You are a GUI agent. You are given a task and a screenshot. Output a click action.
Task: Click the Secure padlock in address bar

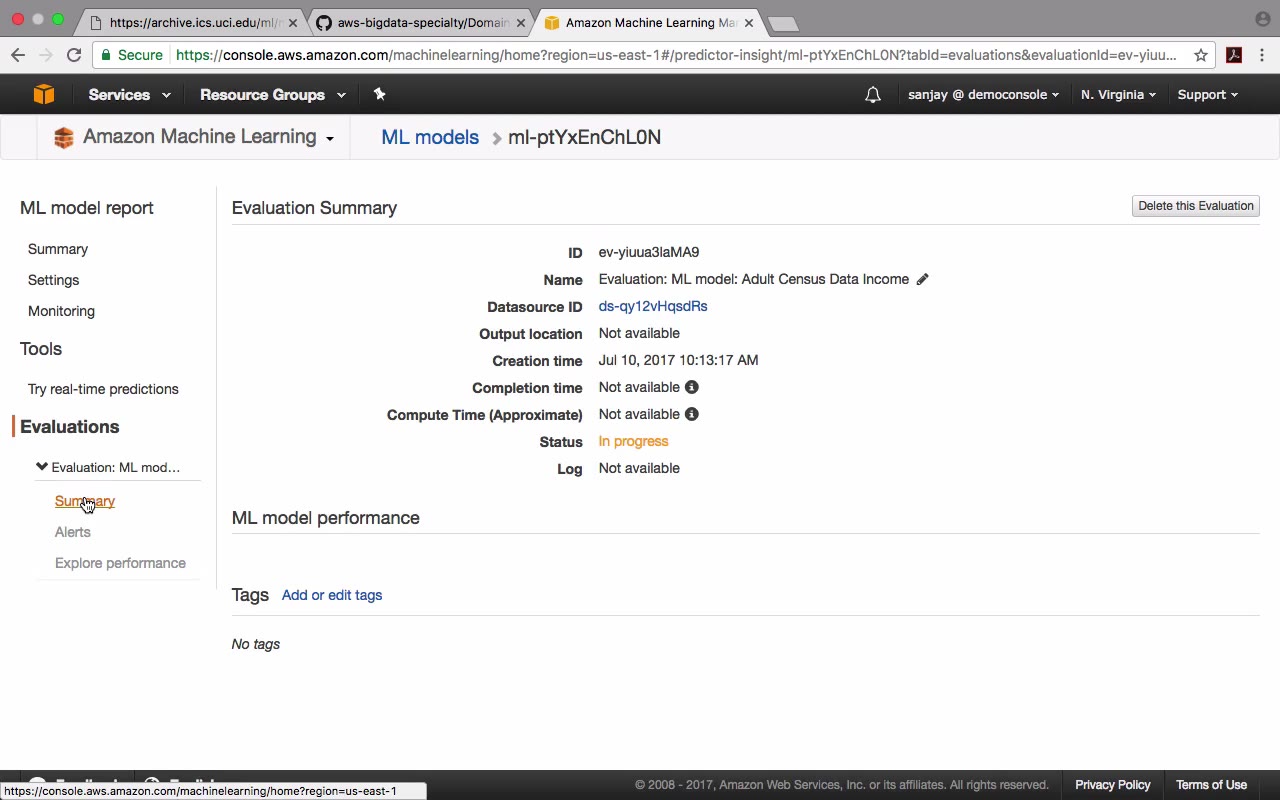click(104, 55)
